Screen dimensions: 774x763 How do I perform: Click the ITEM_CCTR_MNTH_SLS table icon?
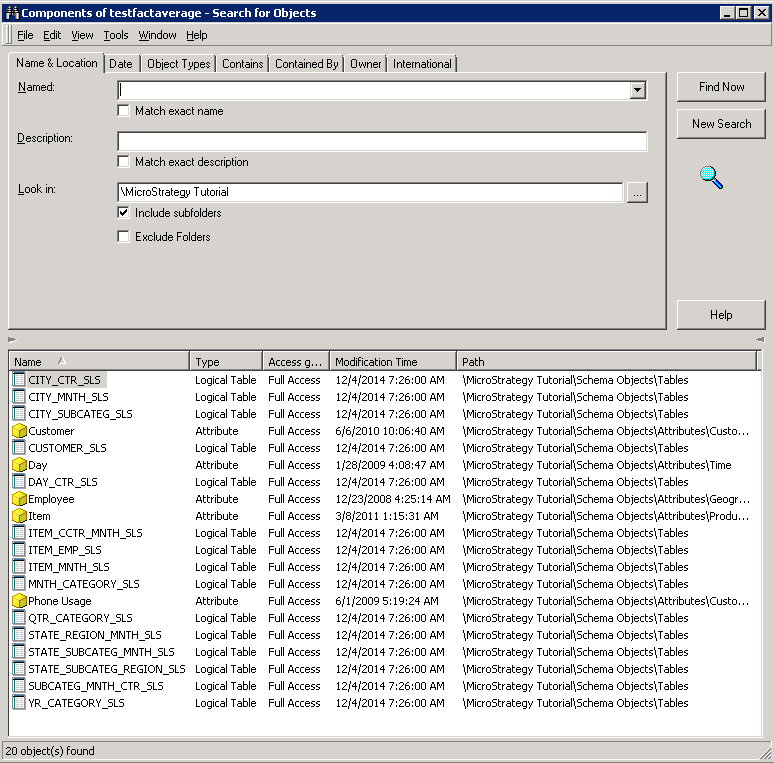pyautogui.click(x=19, y=533)
